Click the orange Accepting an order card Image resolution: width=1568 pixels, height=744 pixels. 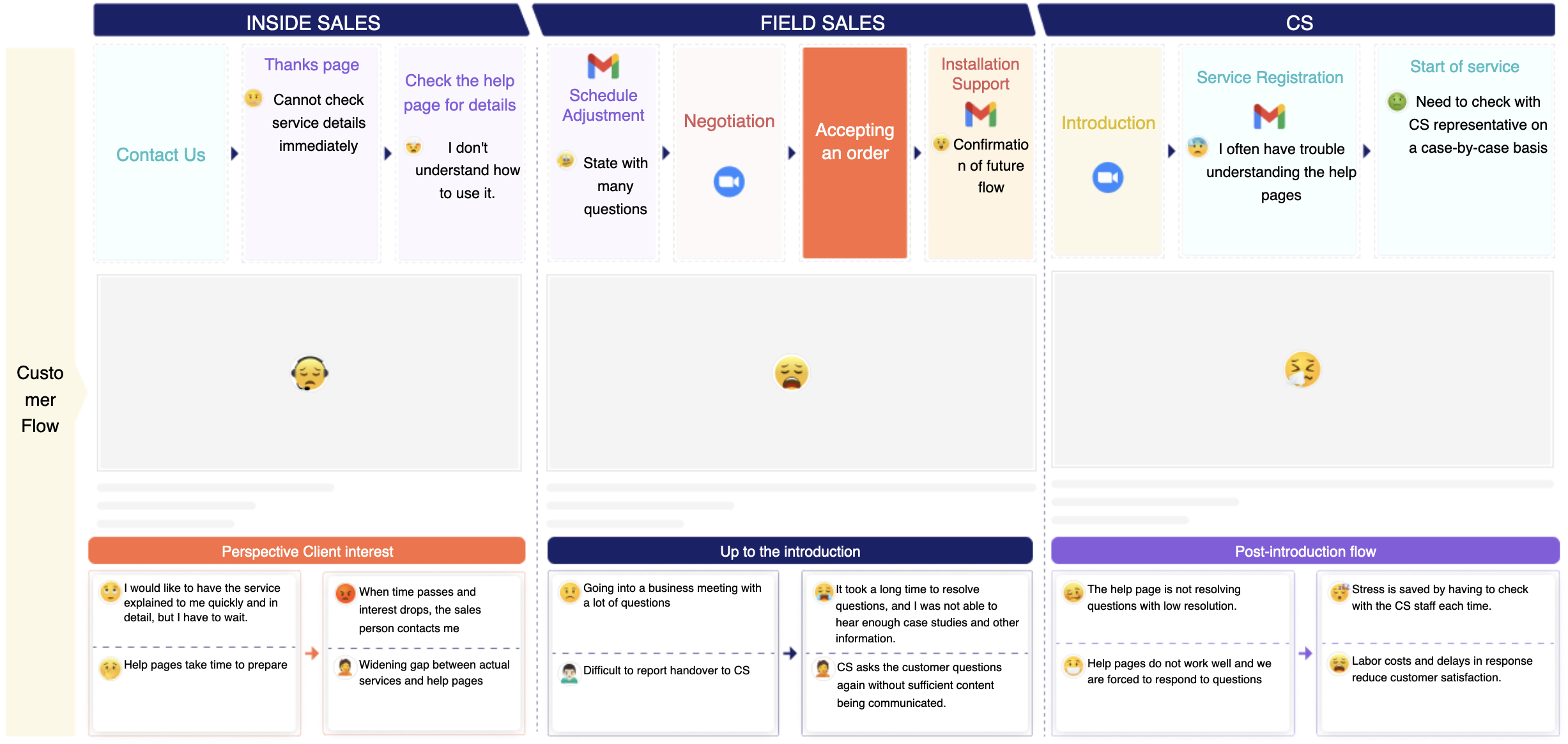[854, 153]
